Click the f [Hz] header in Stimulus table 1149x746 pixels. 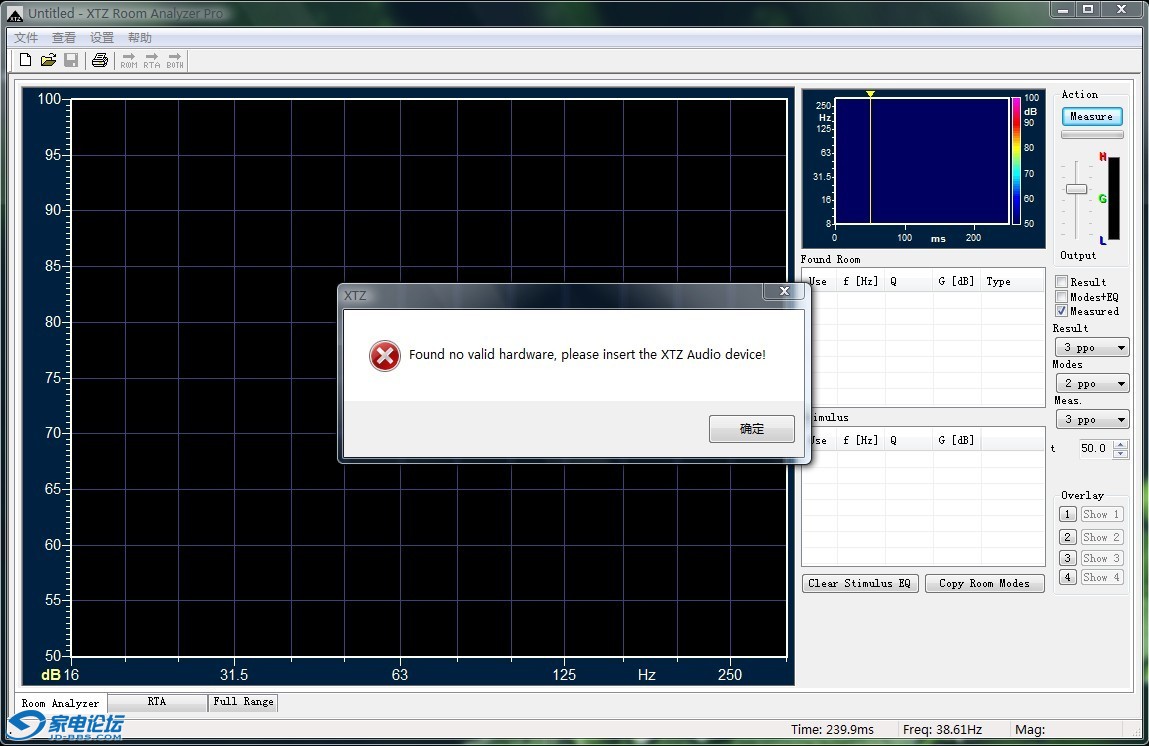pyautogui.click(x=860, y=440)
